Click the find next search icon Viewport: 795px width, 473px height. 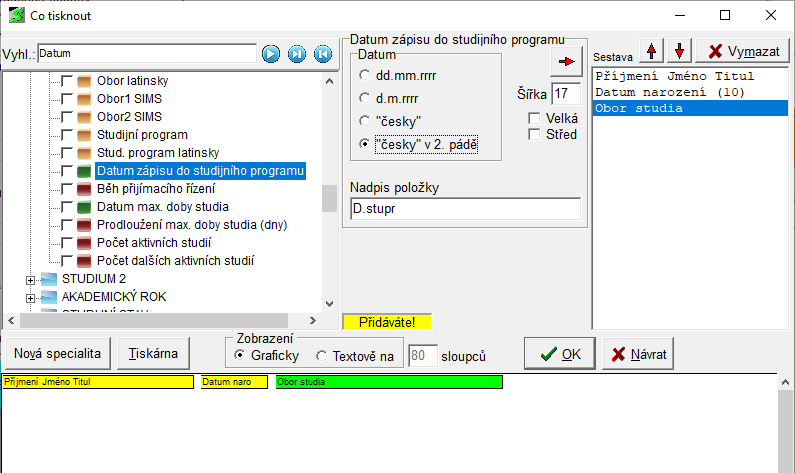(x=297, y=54)
